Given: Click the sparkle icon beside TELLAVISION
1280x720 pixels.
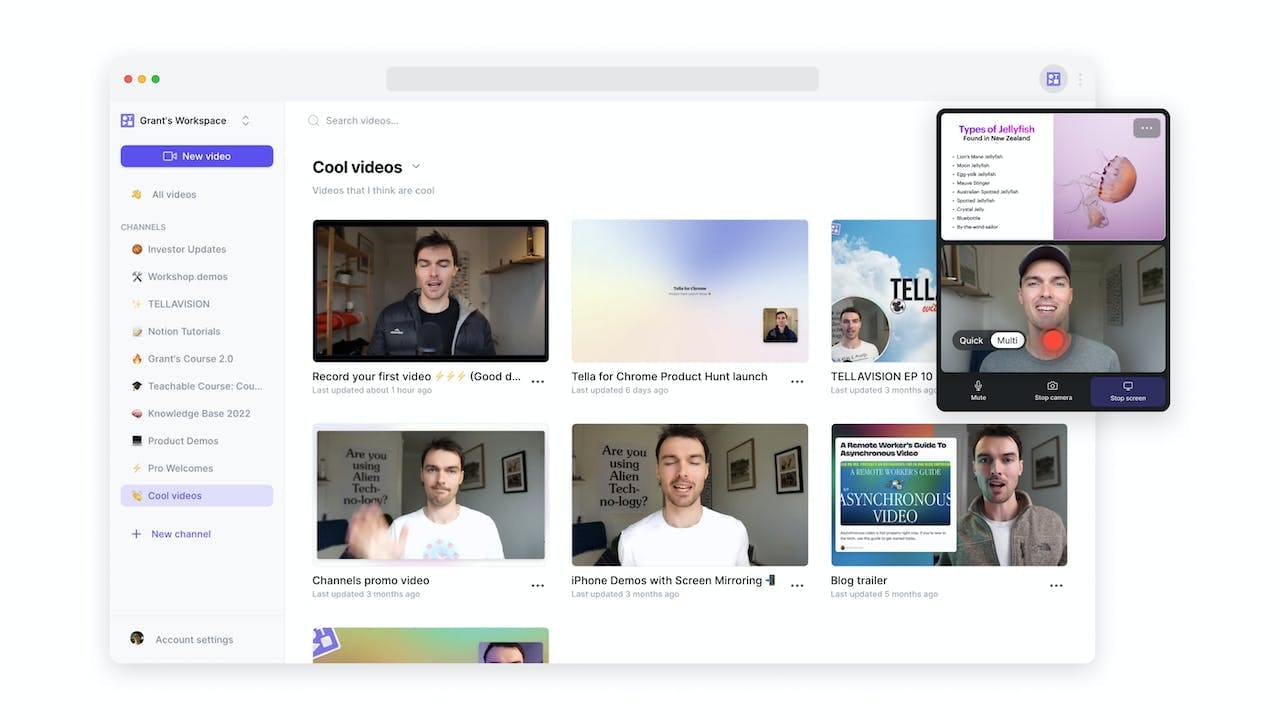Looking at the screenshot, I should (137, 304).
